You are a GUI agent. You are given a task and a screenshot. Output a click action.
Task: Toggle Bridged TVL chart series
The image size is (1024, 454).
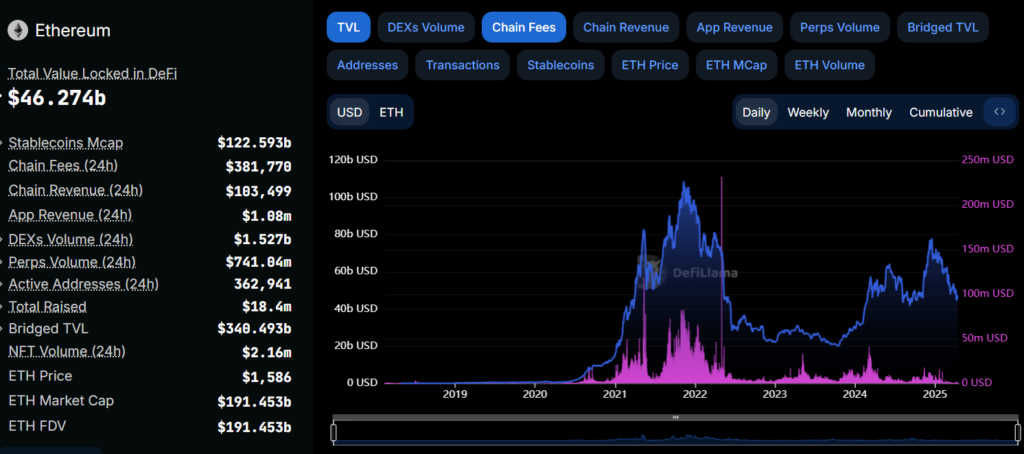pyautogui.click(x=942, y=27)
